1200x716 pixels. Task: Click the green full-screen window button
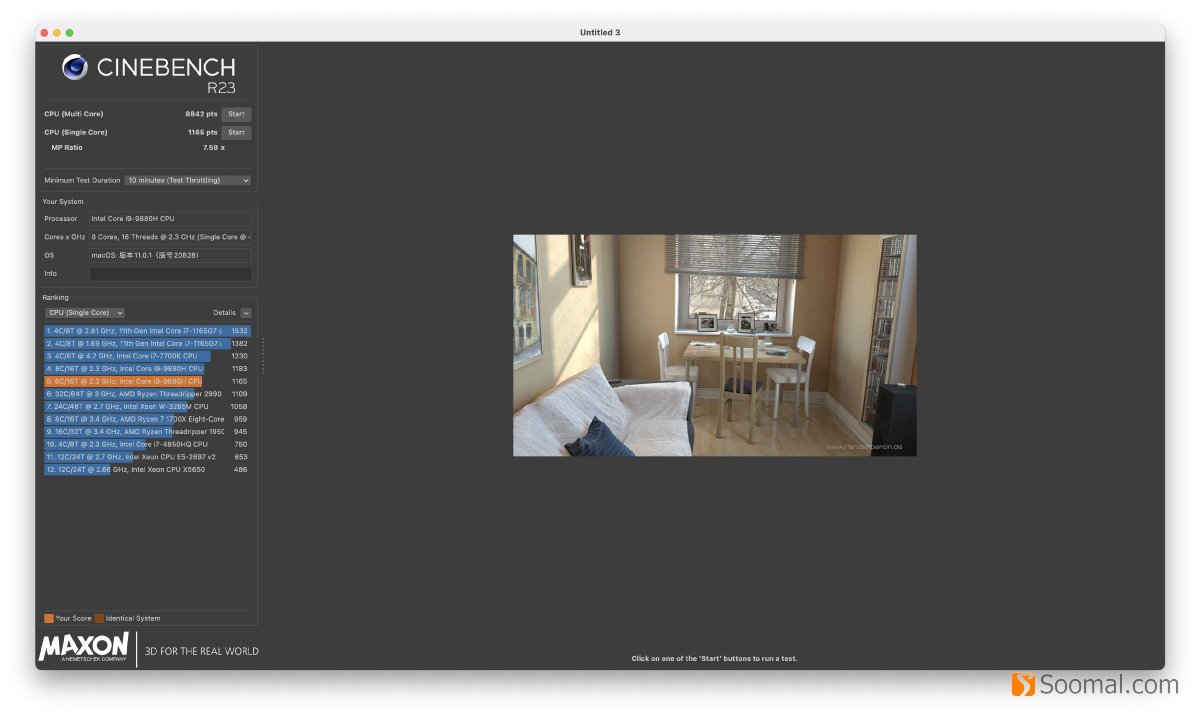click(70, 33)
